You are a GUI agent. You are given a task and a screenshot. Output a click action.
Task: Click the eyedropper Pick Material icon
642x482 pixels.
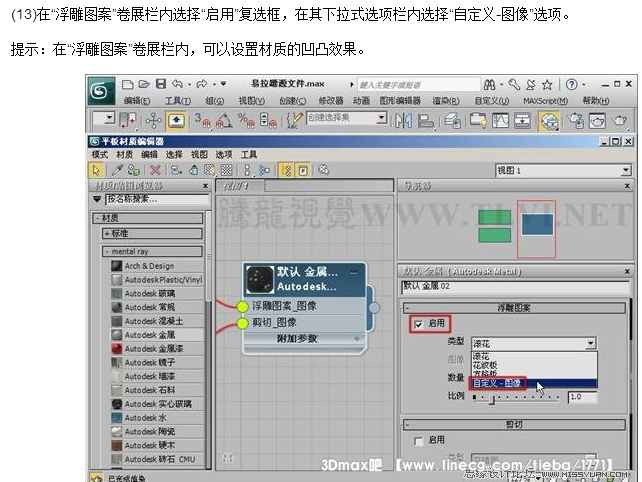point(118,170)
